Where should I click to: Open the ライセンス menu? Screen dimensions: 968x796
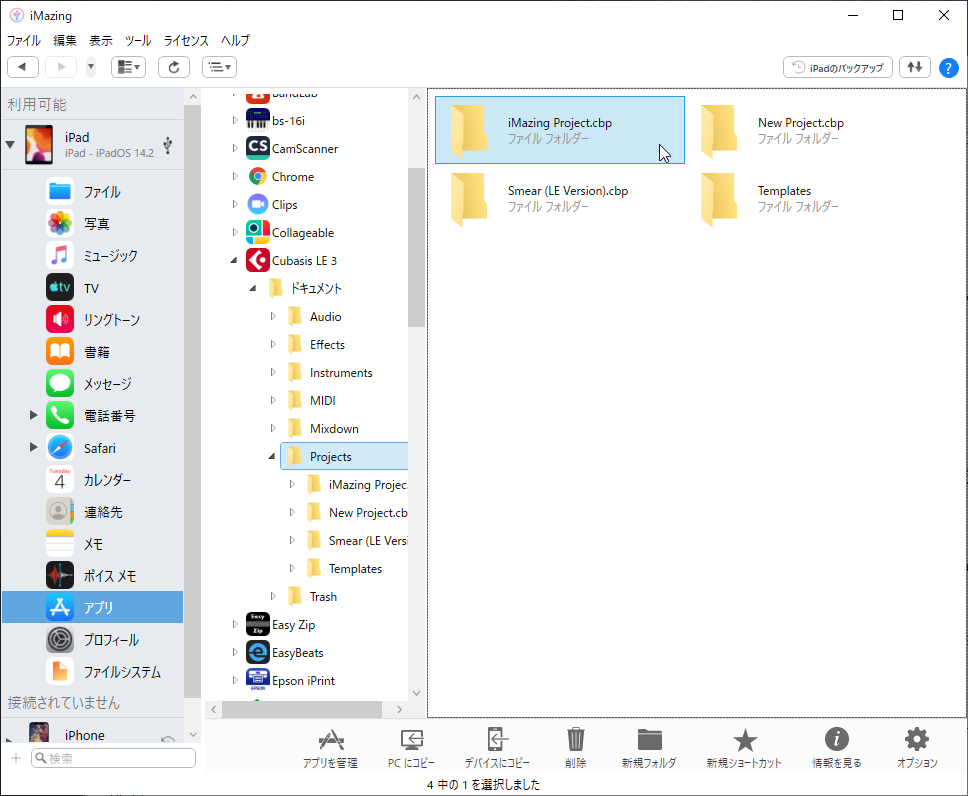[186, 41]
